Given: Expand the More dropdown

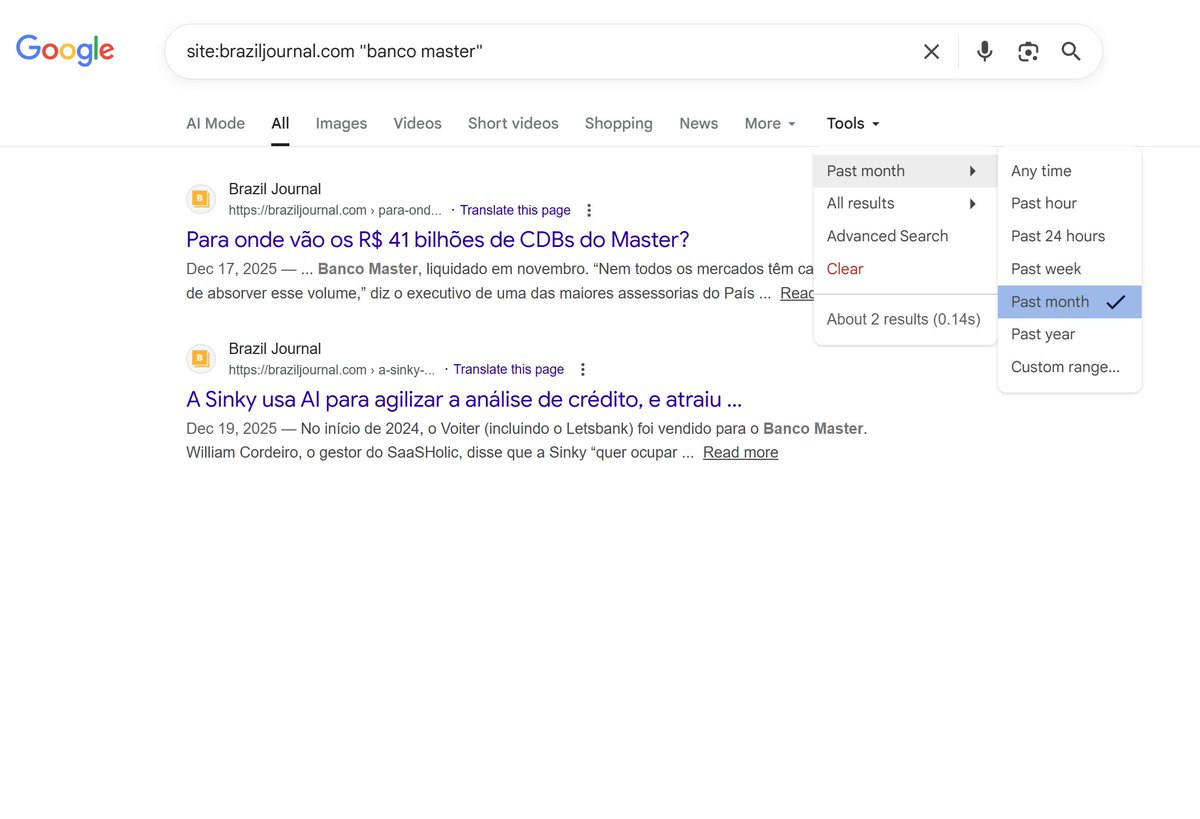Looking at the screenshot, I should (x=770, y=123).
